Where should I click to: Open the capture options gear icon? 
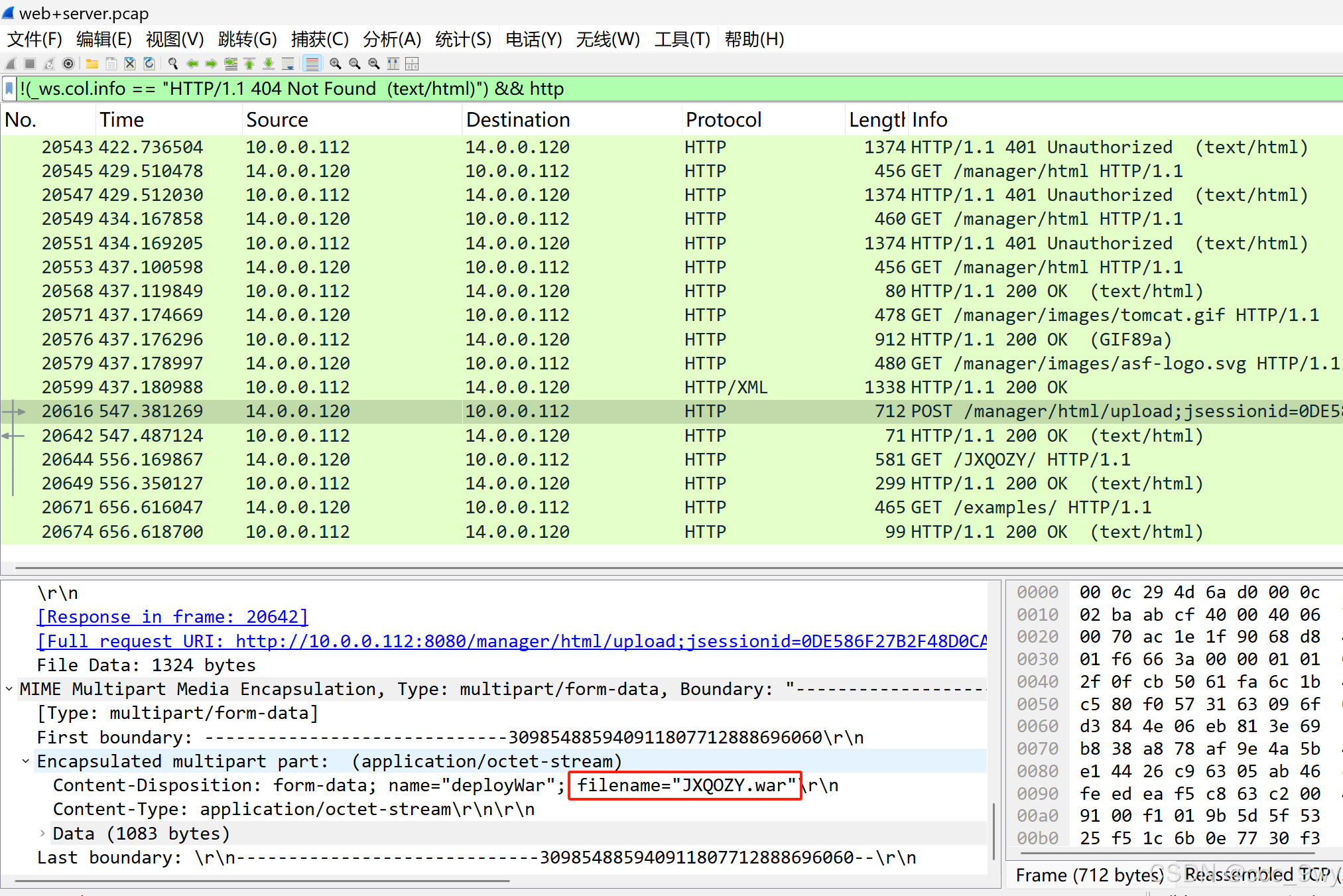(x=68, y=64)
